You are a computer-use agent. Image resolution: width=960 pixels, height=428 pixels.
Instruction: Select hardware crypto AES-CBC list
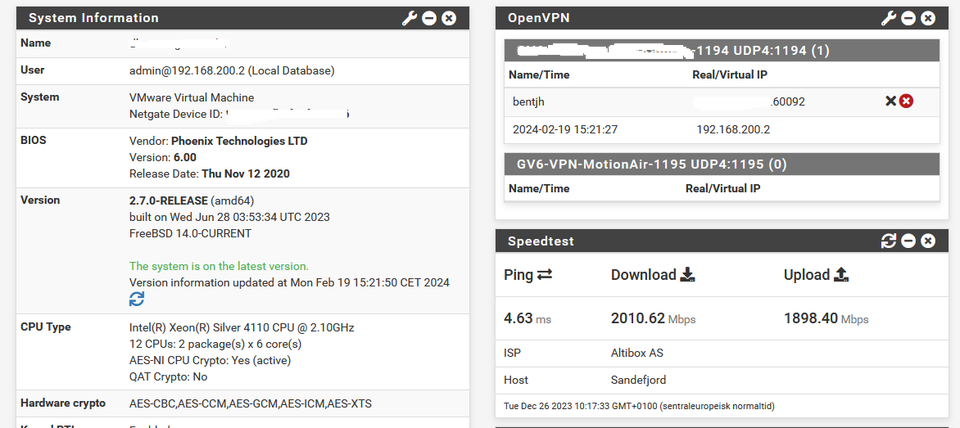coord(250,404)
